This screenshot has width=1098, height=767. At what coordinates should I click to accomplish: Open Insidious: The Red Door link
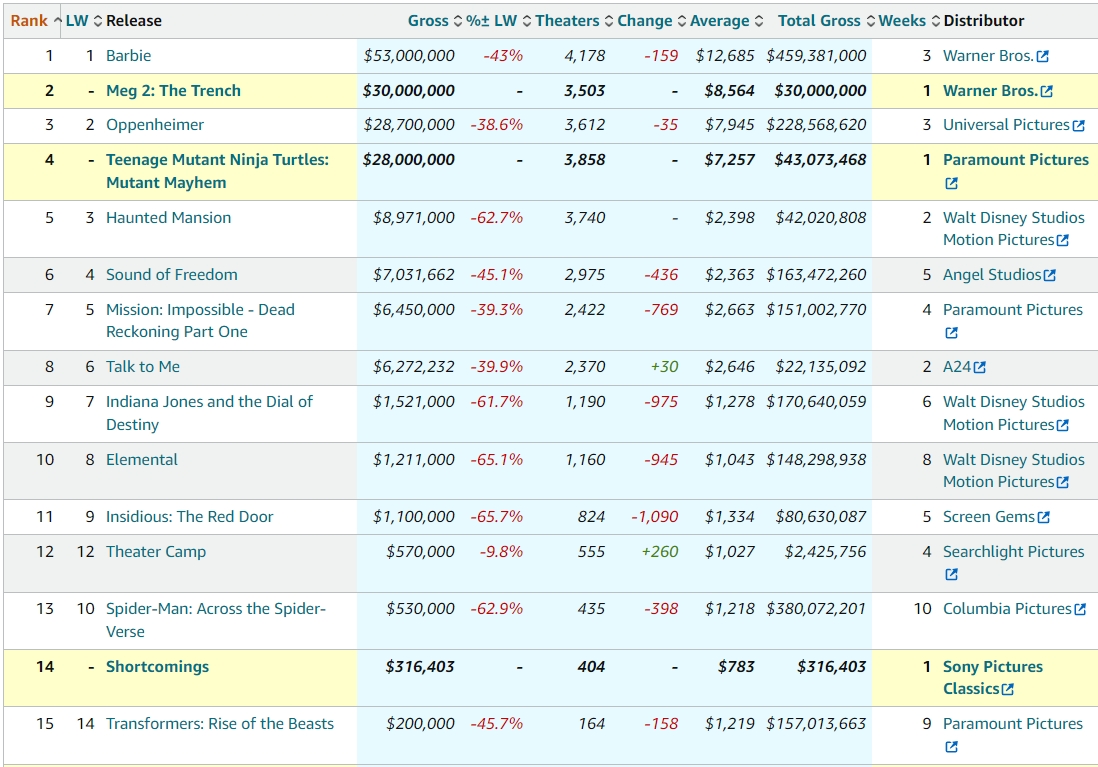coord(189,516)
